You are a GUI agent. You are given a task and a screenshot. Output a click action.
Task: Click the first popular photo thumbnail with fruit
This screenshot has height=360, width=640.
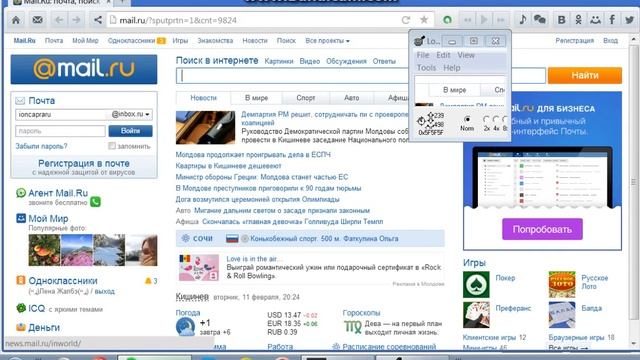[x=44, y=250]
